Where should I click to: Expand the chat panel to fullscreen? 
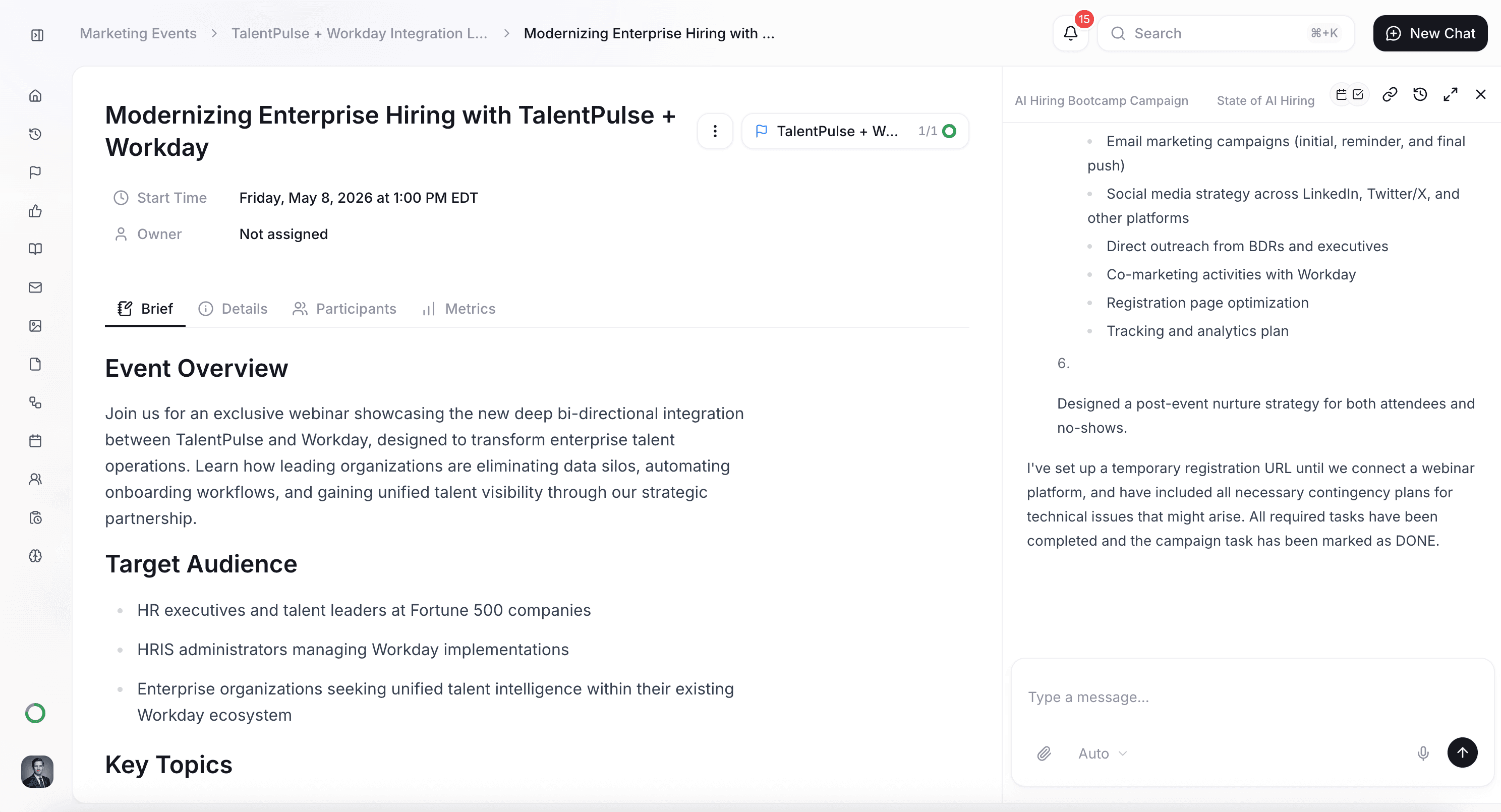pos(1450,94)
